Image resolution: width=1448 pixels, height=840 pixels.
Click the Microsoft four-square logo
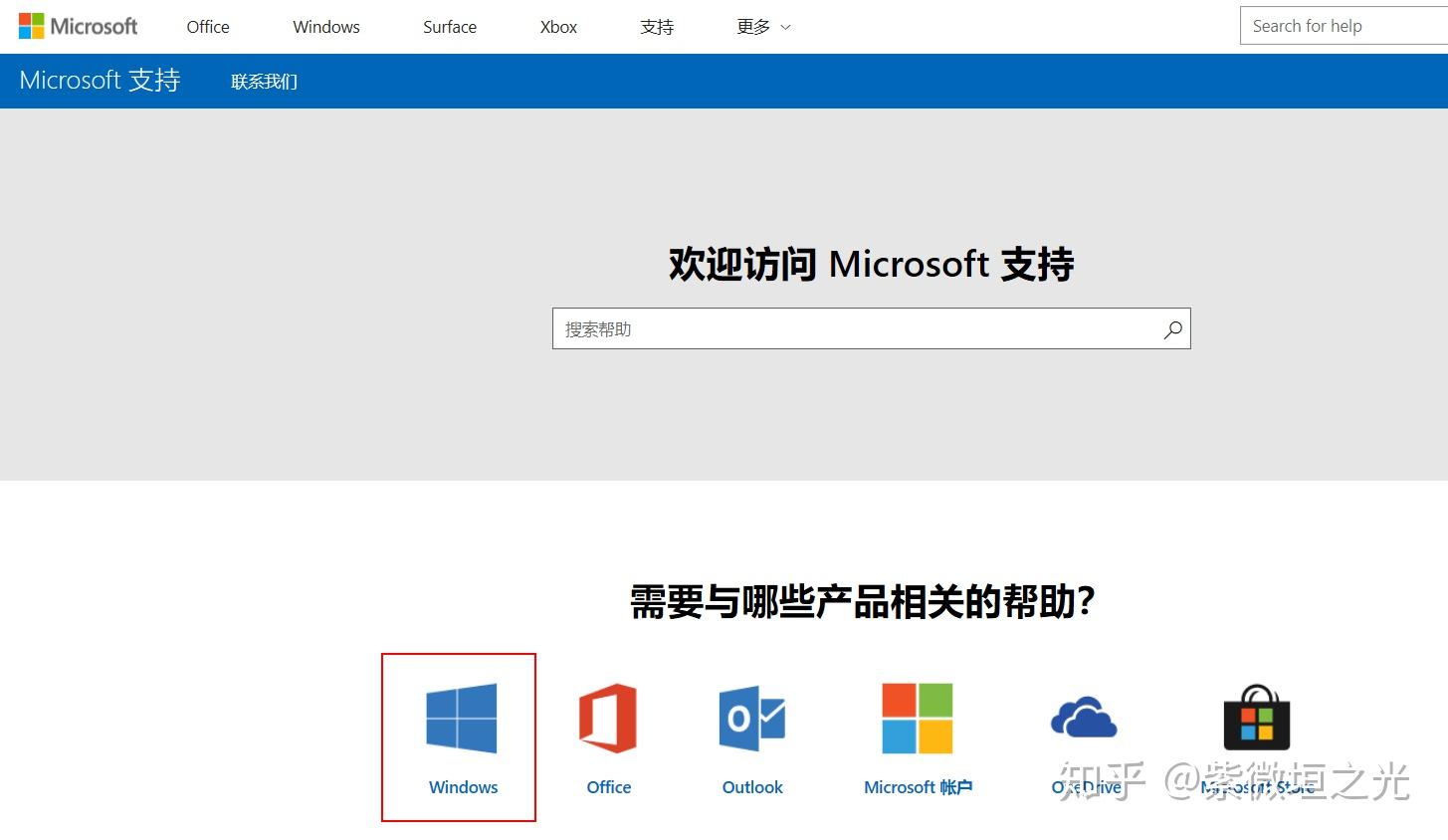click(34, 24)
